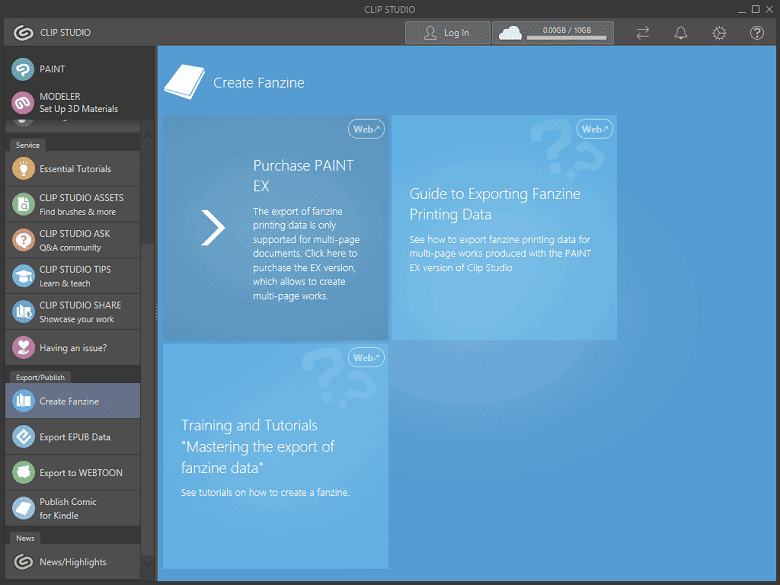This screenshot has height=585, width=780.
Task: Click the 'Create Fanzine' page heading
Action: coord(259,83)
